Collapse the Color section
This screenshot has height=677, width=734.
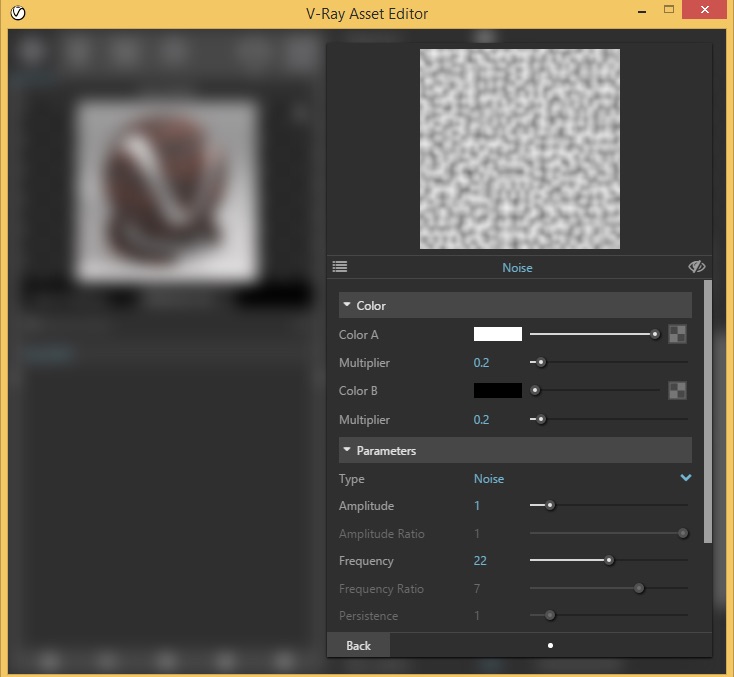(x=515, y=305)
